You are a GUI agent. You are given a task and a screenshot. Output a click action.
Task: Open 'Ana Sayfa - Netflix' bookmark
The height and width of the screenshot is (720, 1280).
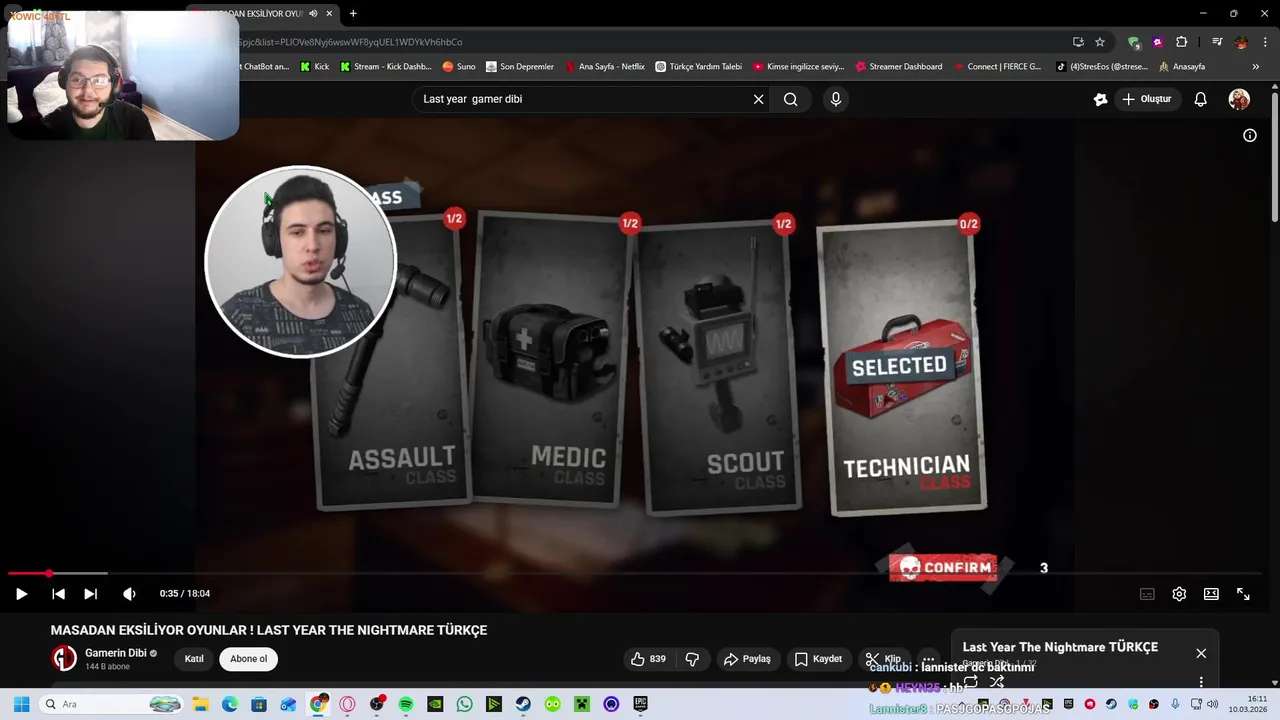[604, 67]
